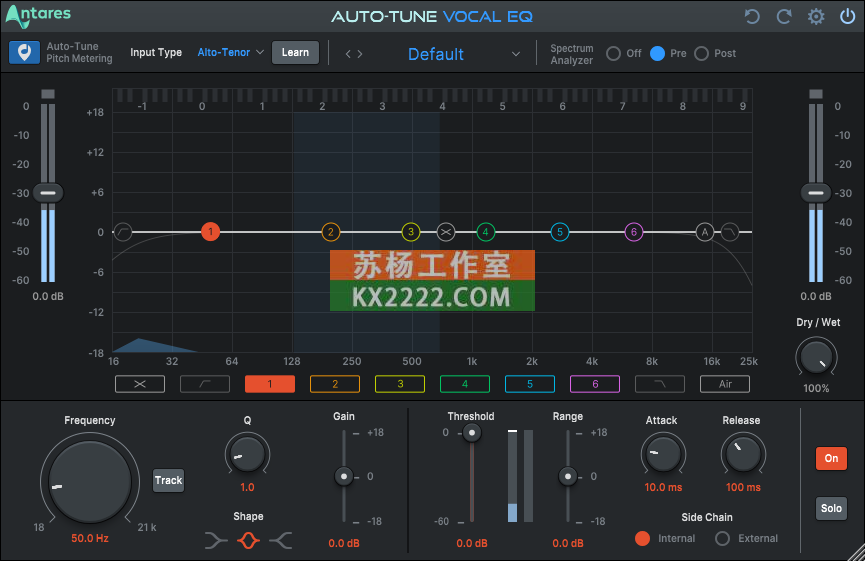Set Spectrum Analyzer to Pre
This screenshot has height=561, width=865.
657,54
